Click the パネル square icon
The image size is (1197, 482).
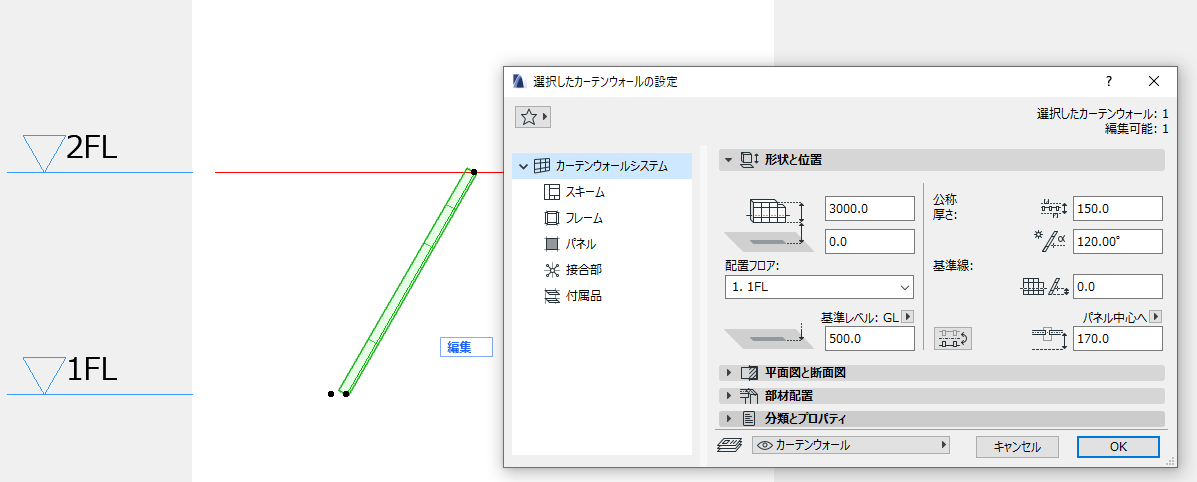tap(551, 244)
